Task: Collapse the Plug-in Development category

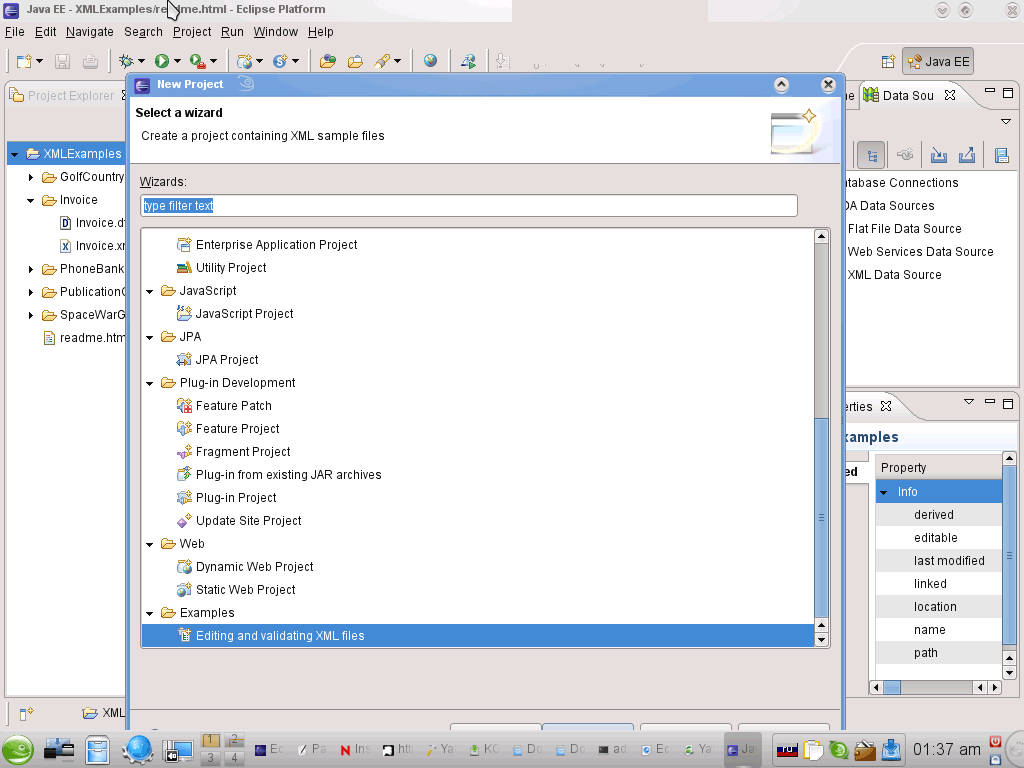Action: pyautogui.click(x=150, y=383)
